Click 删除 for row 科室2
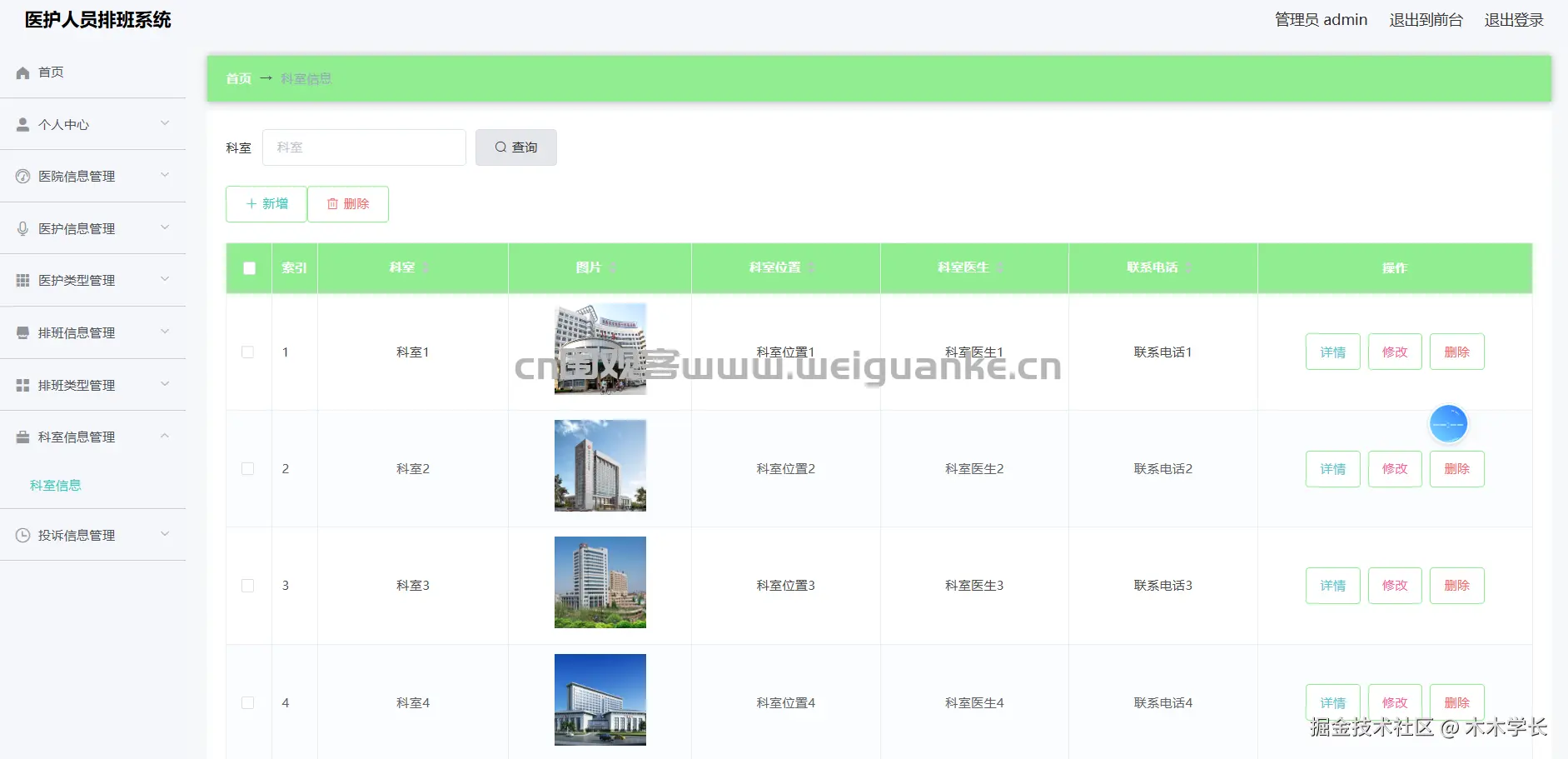 1457,469
